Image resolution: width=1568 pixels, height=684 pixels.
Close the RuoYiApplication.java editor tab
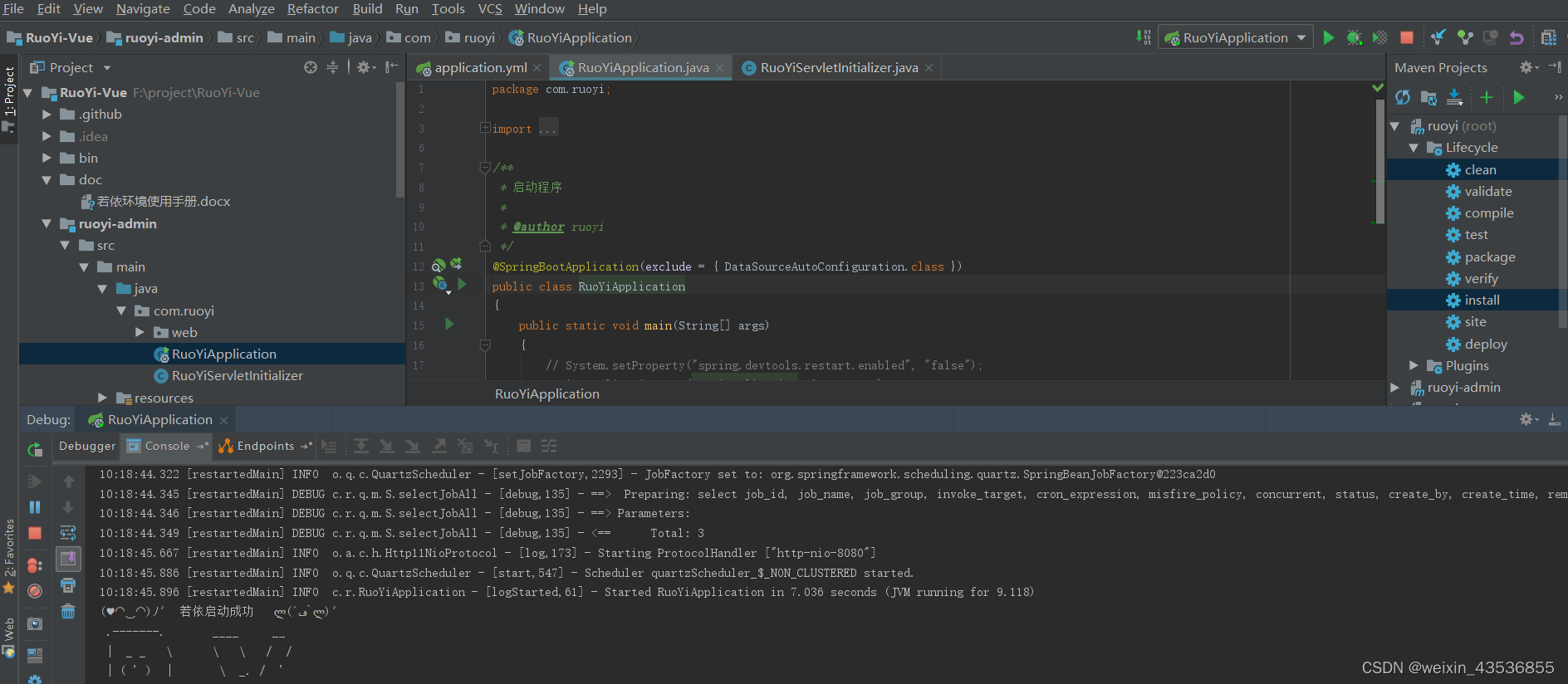(x=719, y=68)
